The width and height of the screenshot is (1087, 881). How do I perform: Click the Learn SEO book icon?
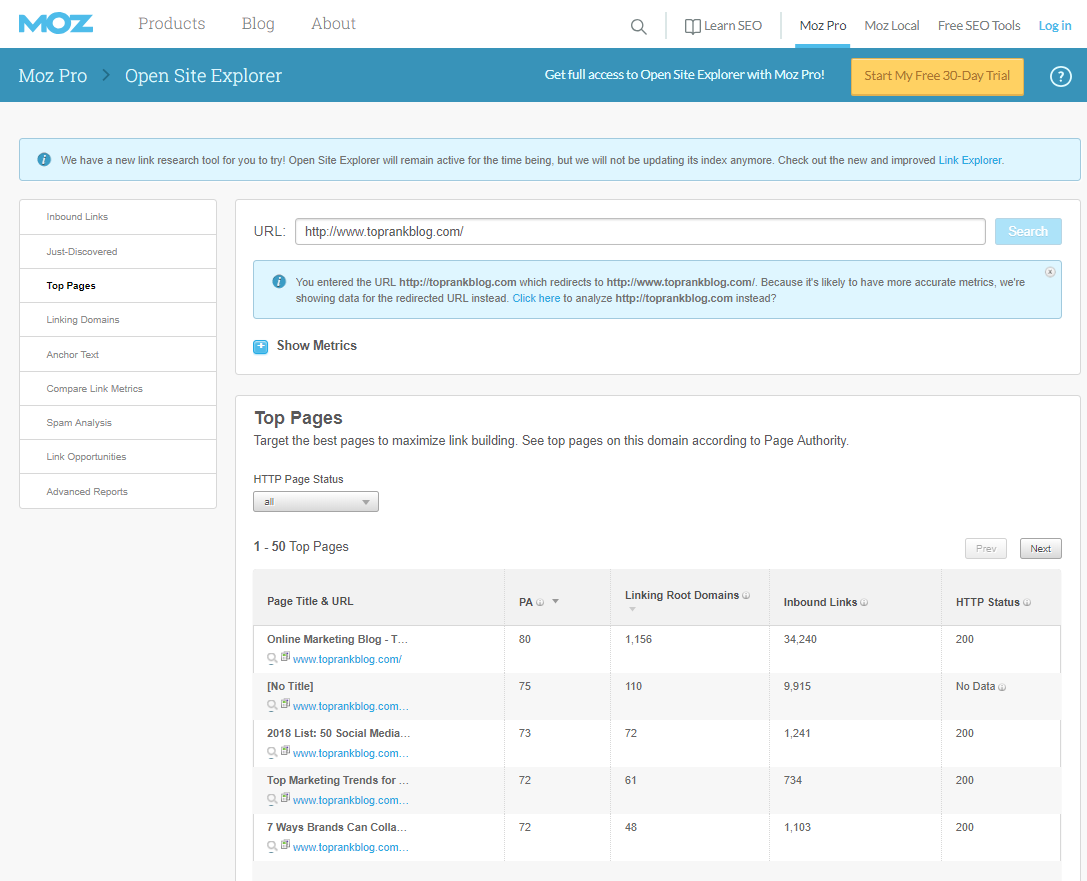point(692,26)
